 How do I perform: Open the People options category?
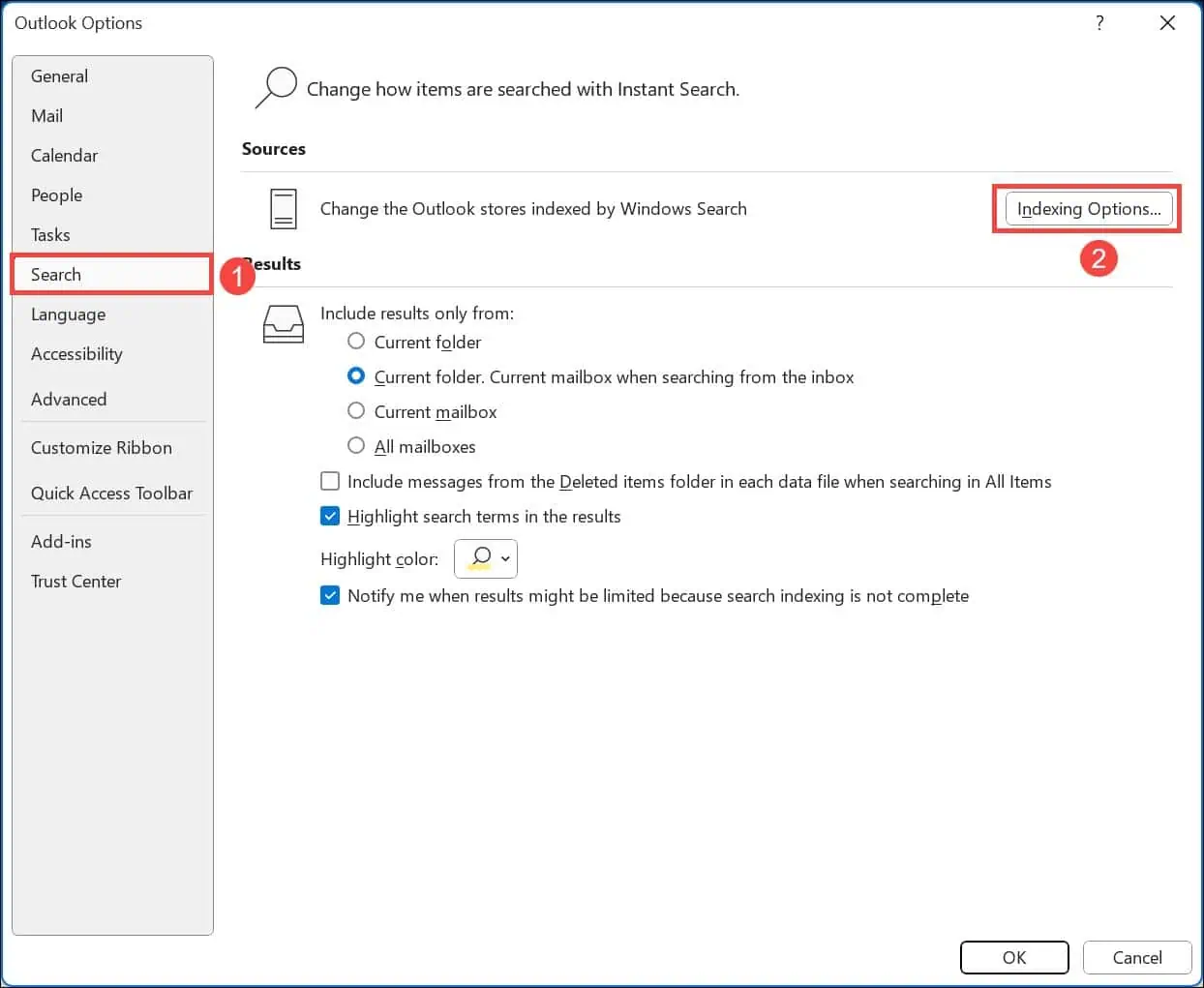click(x=112, y=195)
